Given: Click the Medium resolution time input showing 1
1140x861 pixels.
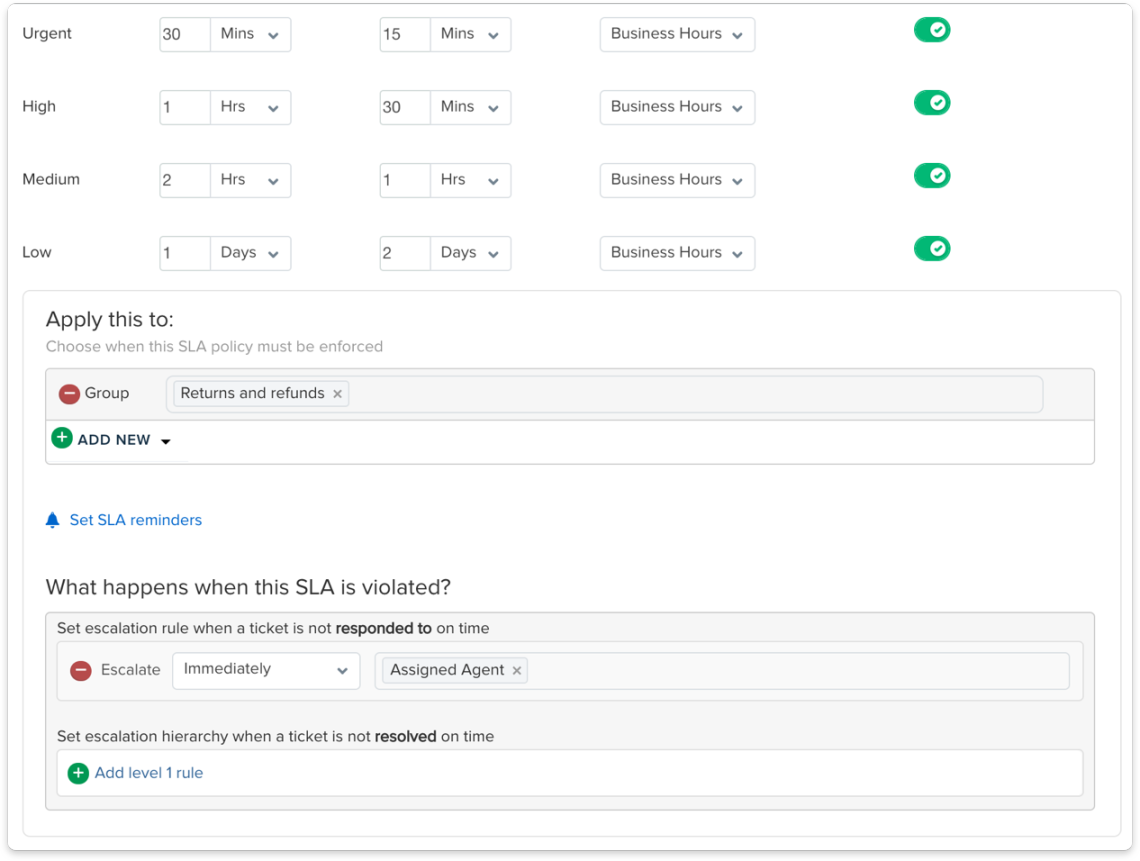Looking at the screenshot, I should click(x=404, y=180).
